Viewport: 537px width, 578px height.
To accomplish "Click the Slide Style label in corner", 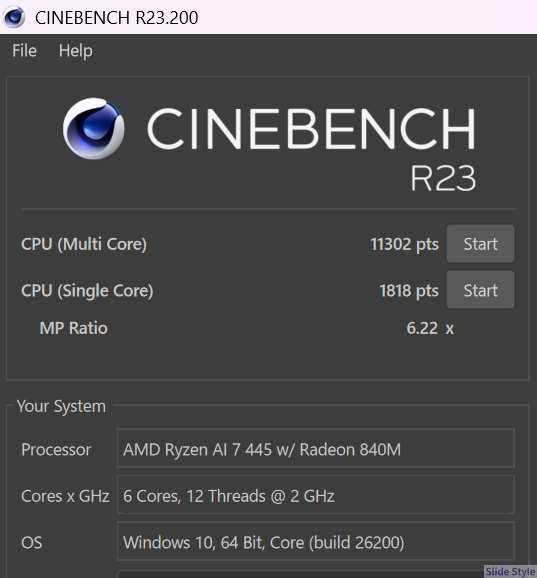I will [510, 571].
